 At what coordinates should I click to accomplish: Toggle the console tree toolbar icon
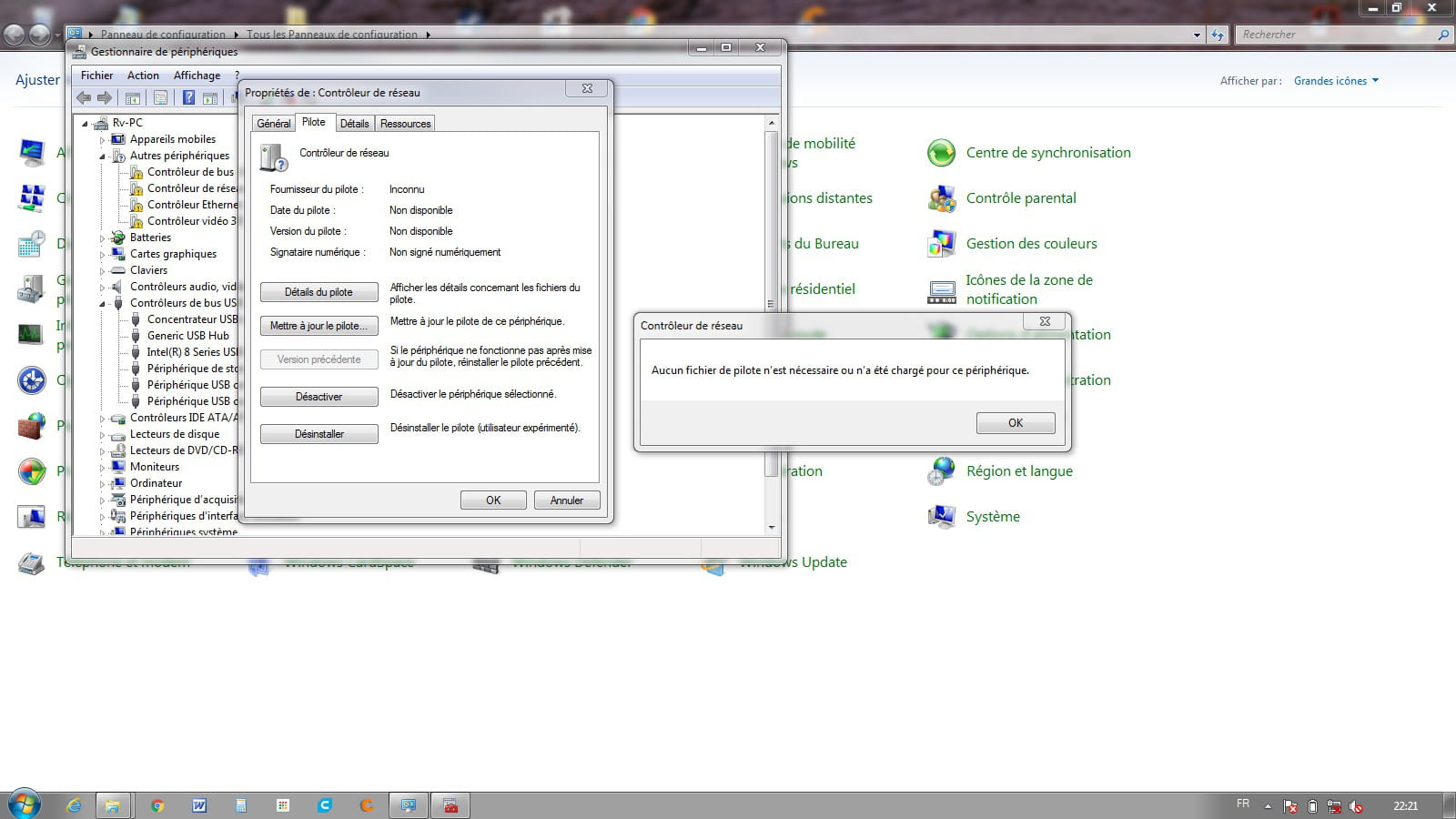(133, 97)
